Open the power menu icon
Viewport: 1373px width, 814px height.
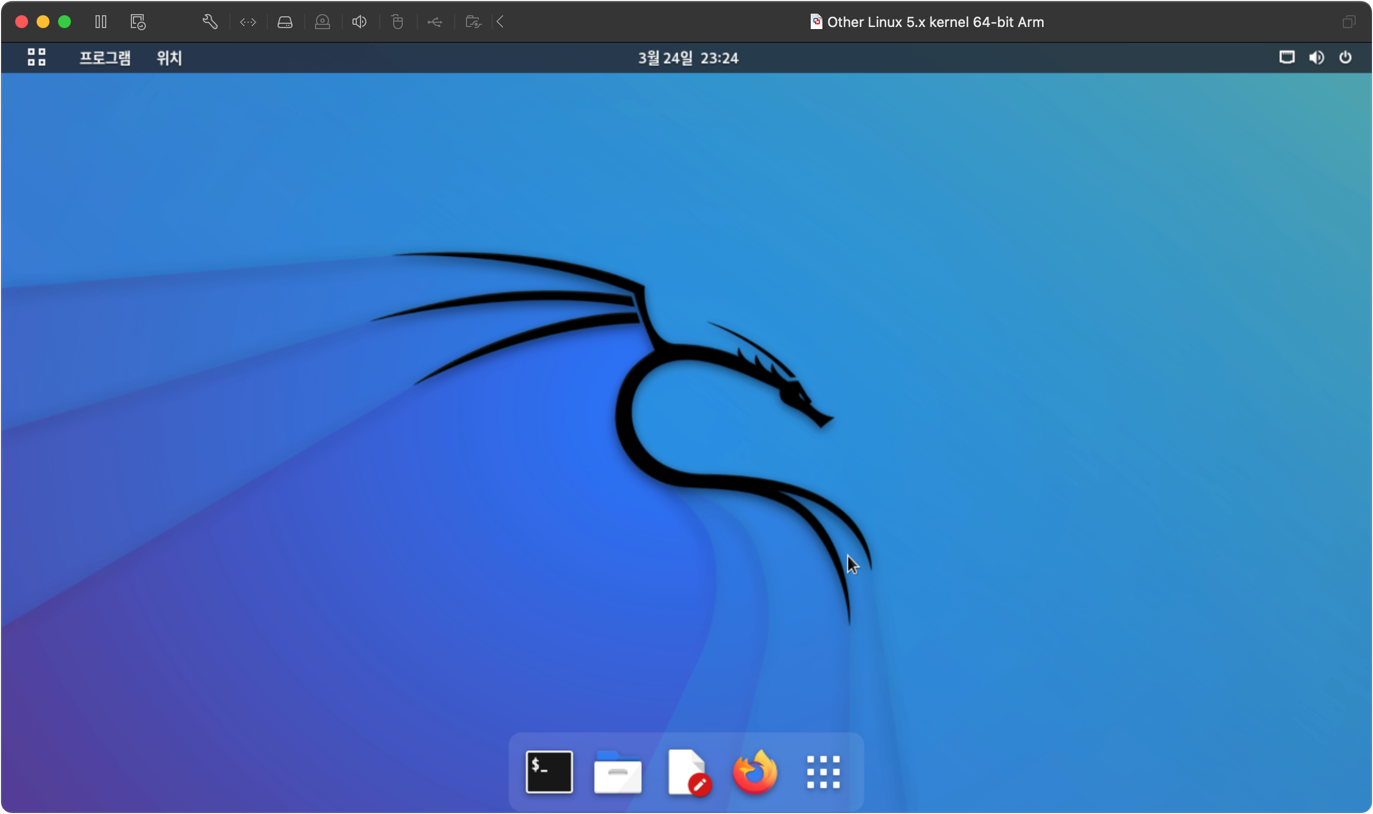point(1345,58)
